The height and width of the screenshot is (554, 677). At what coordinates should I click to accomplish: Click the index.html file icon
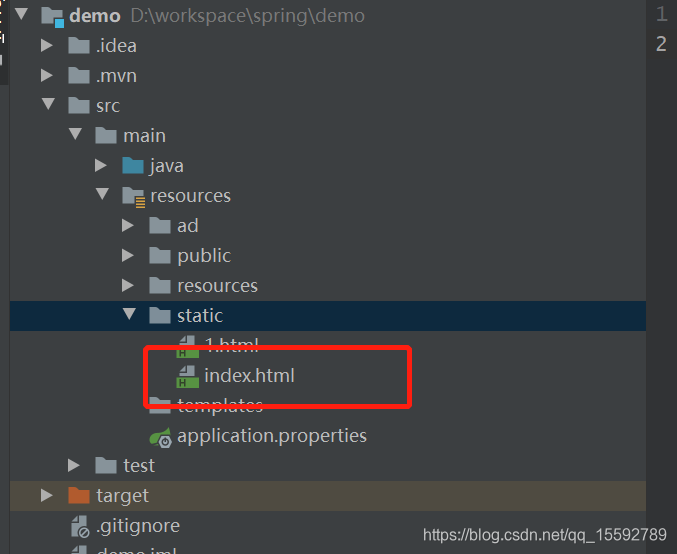click(x=188, y=376)
